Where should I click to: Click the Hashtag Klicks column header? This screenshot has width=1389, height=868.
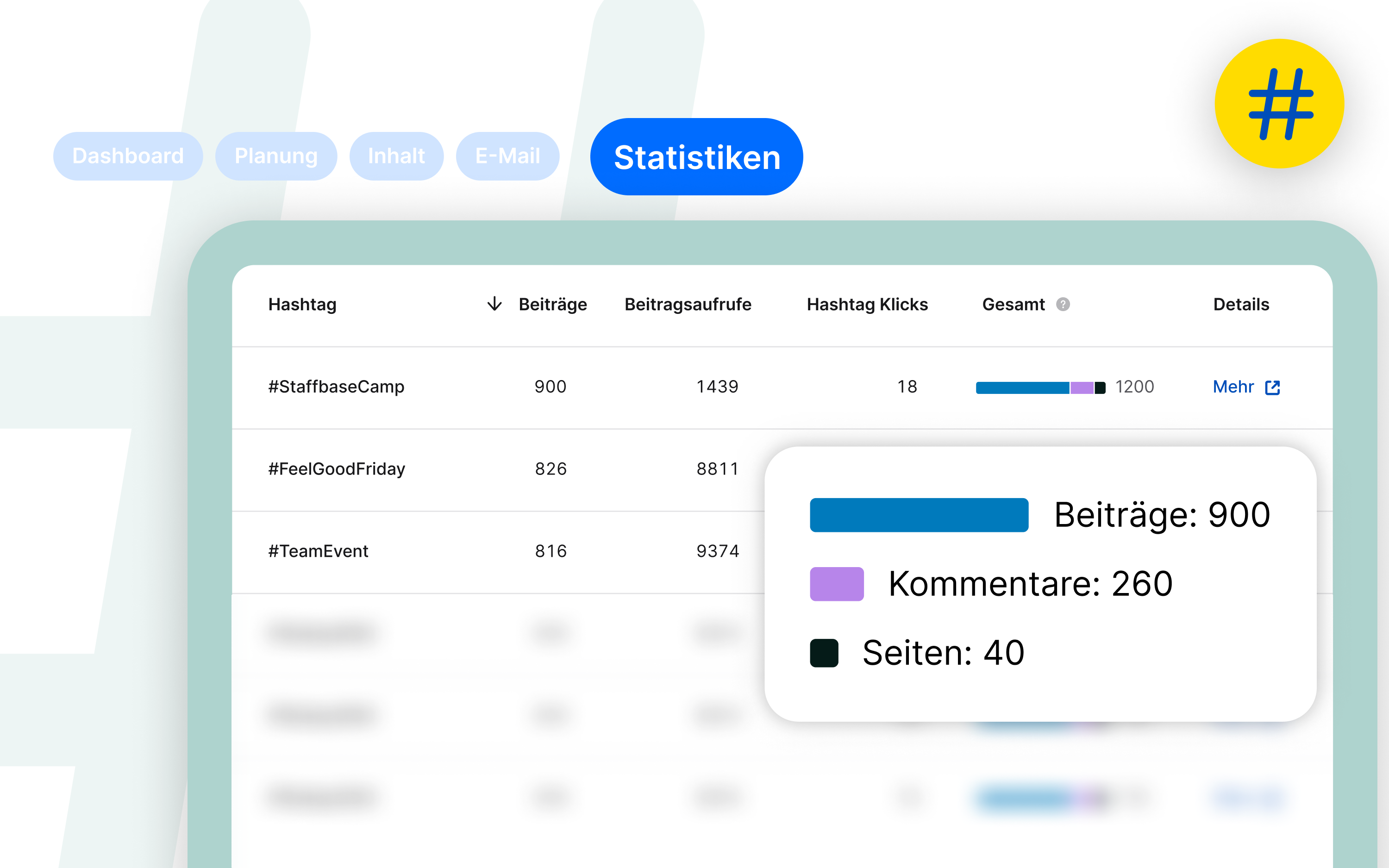[x=867, y=304]
